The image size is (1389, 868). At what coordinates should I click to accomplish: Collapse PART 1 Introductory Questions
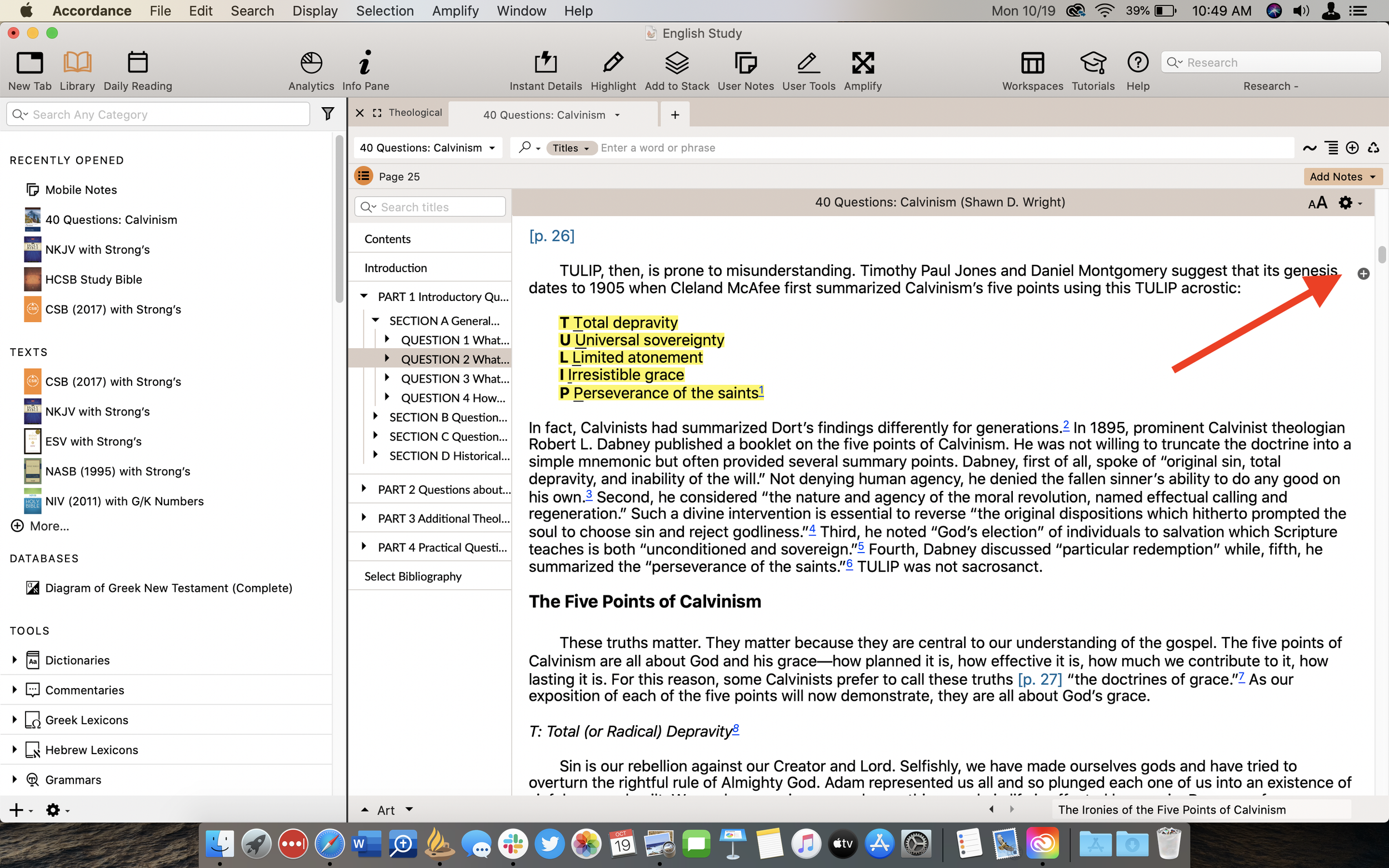click(x=363, y=296)
